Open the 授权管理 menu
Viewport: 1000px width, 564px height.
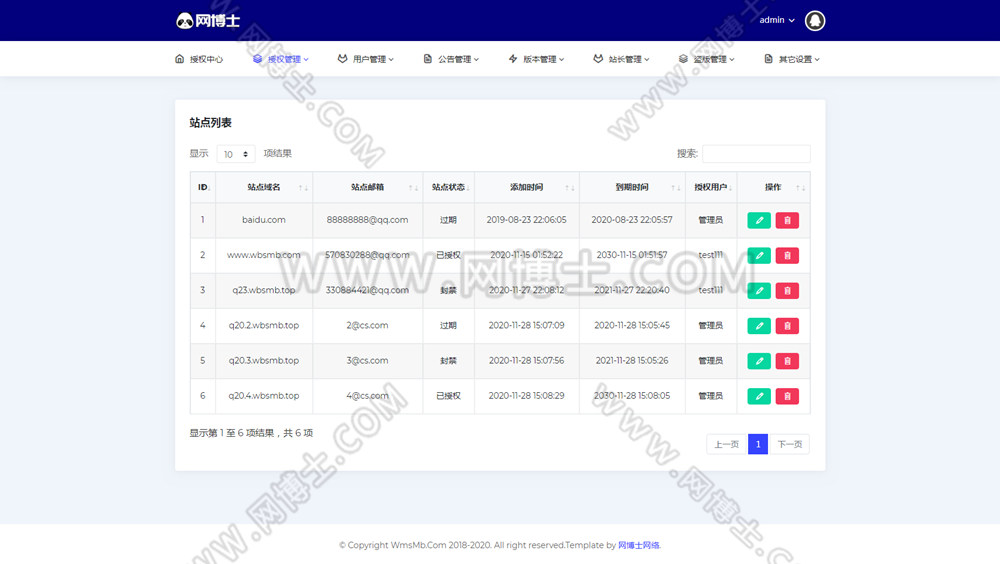(x=281, y=59)
